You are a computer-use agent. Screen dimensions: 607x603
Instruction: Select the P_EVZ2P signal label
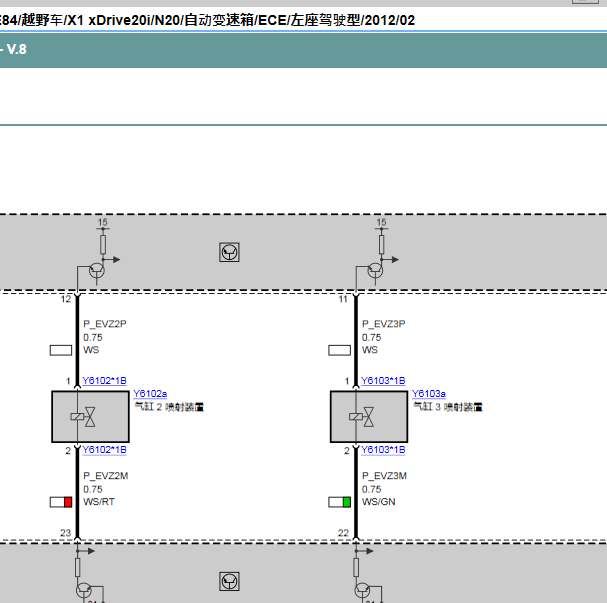105,324
